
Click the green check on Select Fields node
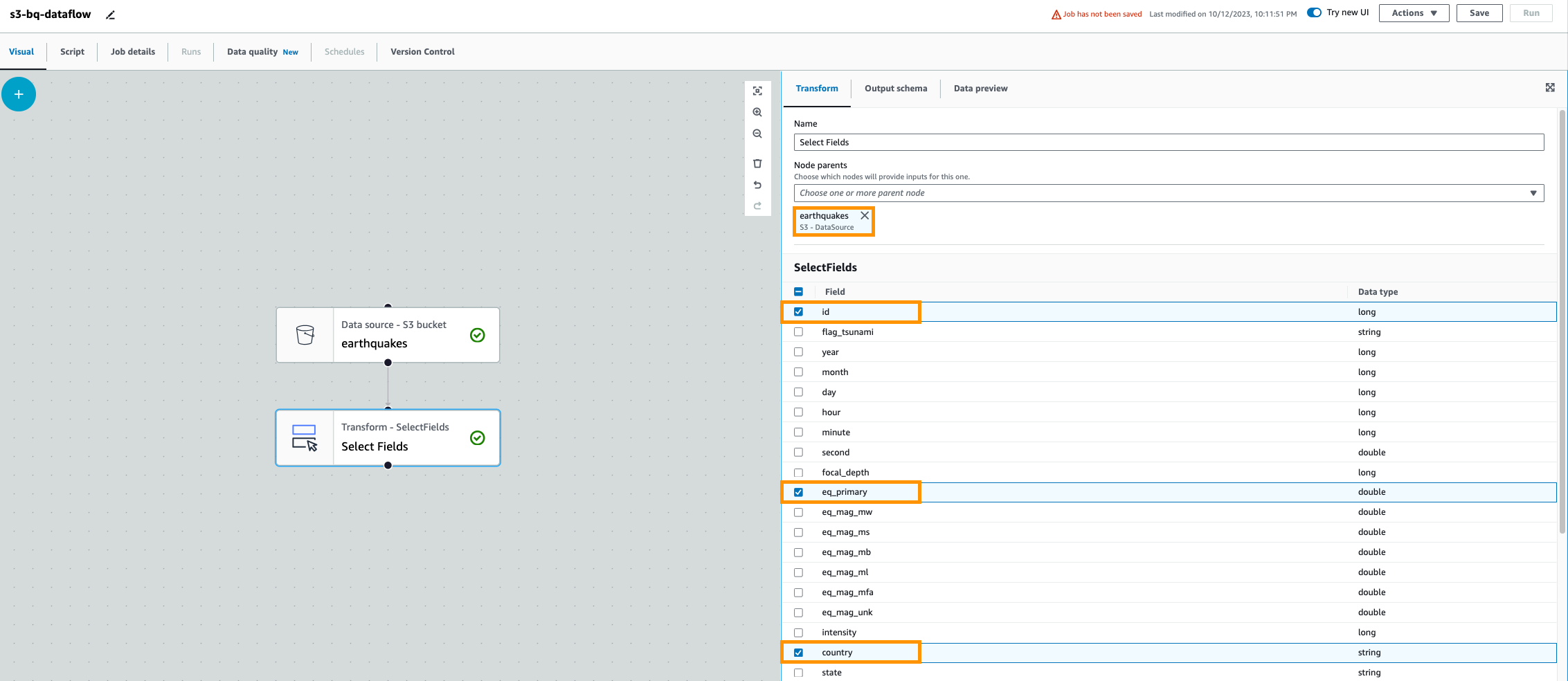pos(478,437)
